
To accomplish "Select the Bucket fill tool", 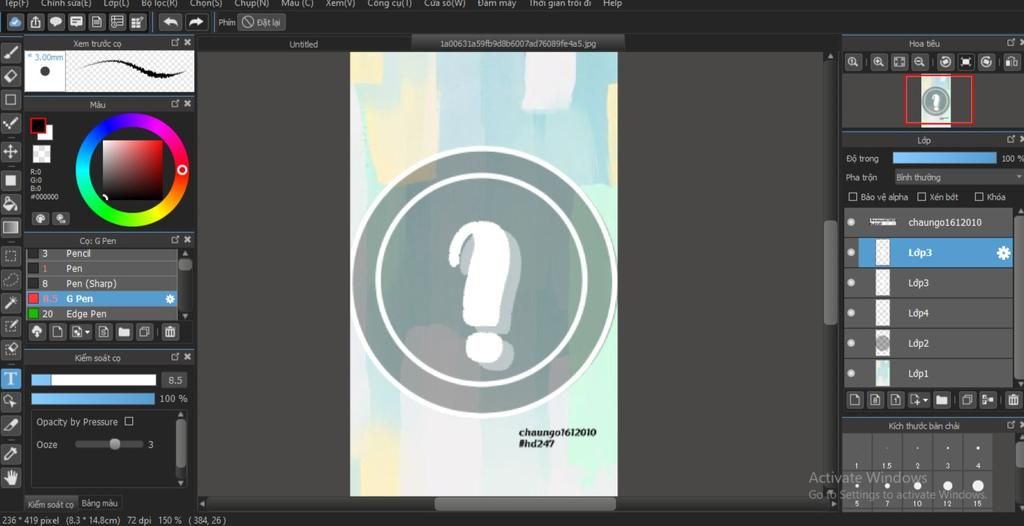I will [x=11, y=203].
